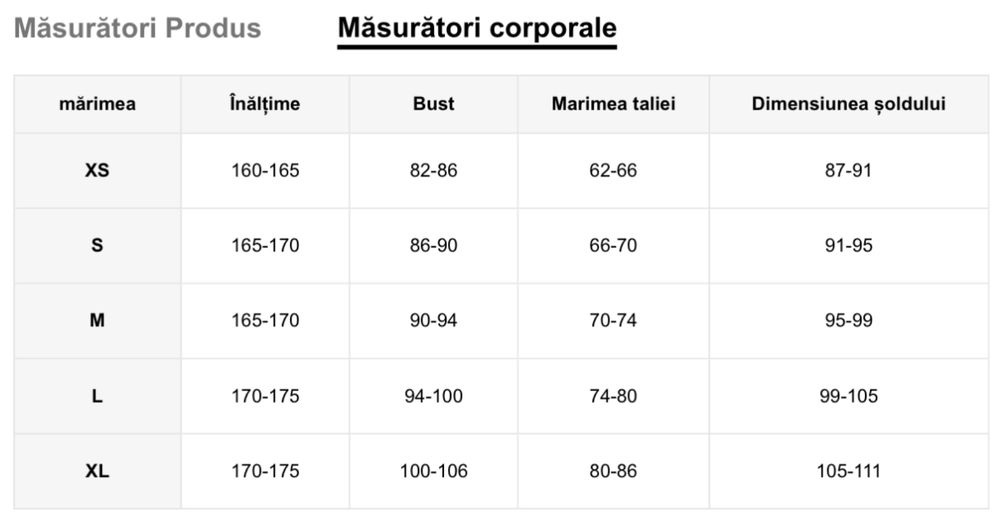Click the Marimea taliei column header
Screen dimensions: 1000x527
pyautogui.click(x=613, y=103)
